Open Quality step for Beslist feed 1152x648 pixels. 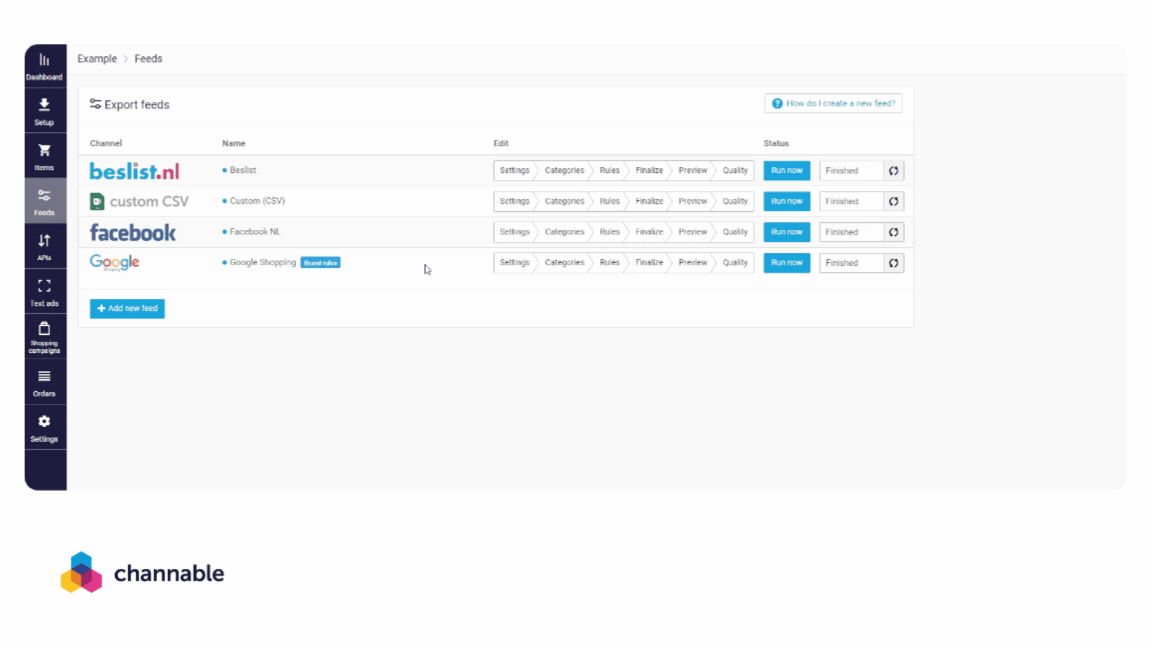[x=735, y=170]
